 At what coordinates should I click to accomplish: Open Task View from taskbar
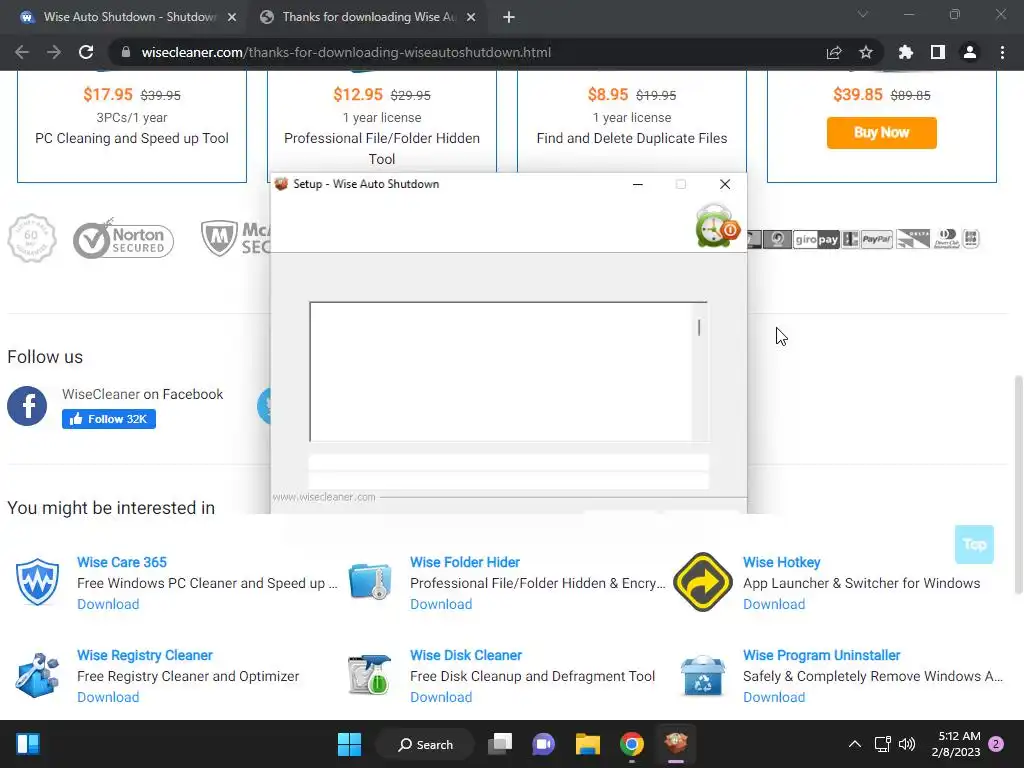coord(500,744)
